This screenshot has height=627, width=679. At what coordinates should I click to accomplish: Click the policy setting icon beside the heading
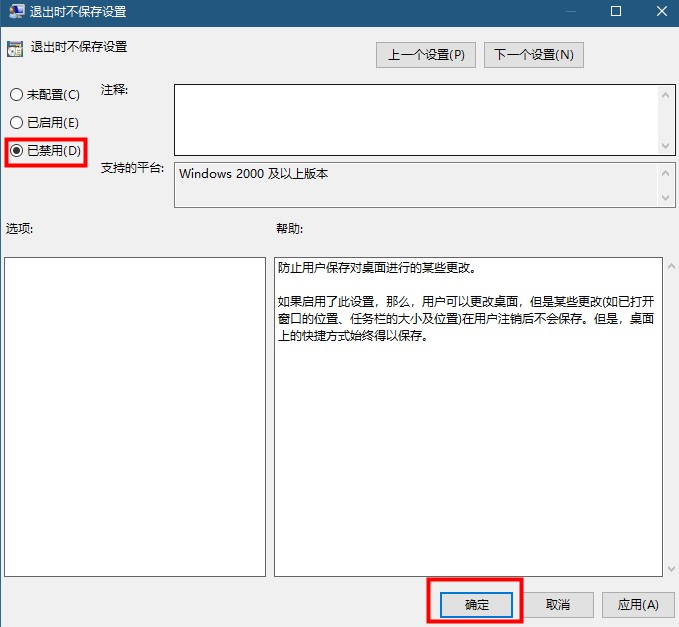(14, 48)
